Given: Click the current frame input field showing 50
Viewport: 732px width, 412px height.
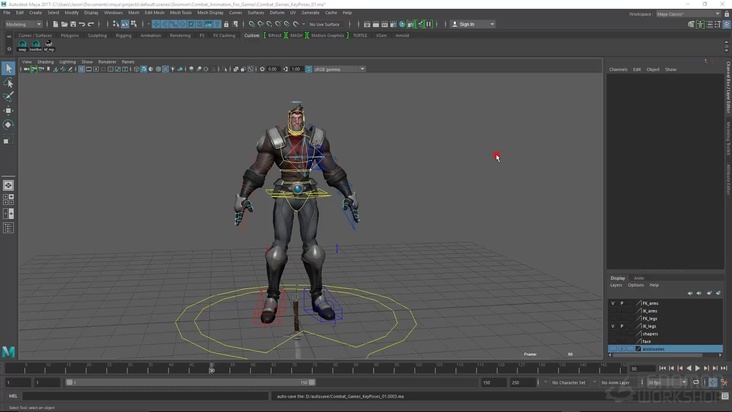Looking at the screenshot, I should click(x=642, y=369).
